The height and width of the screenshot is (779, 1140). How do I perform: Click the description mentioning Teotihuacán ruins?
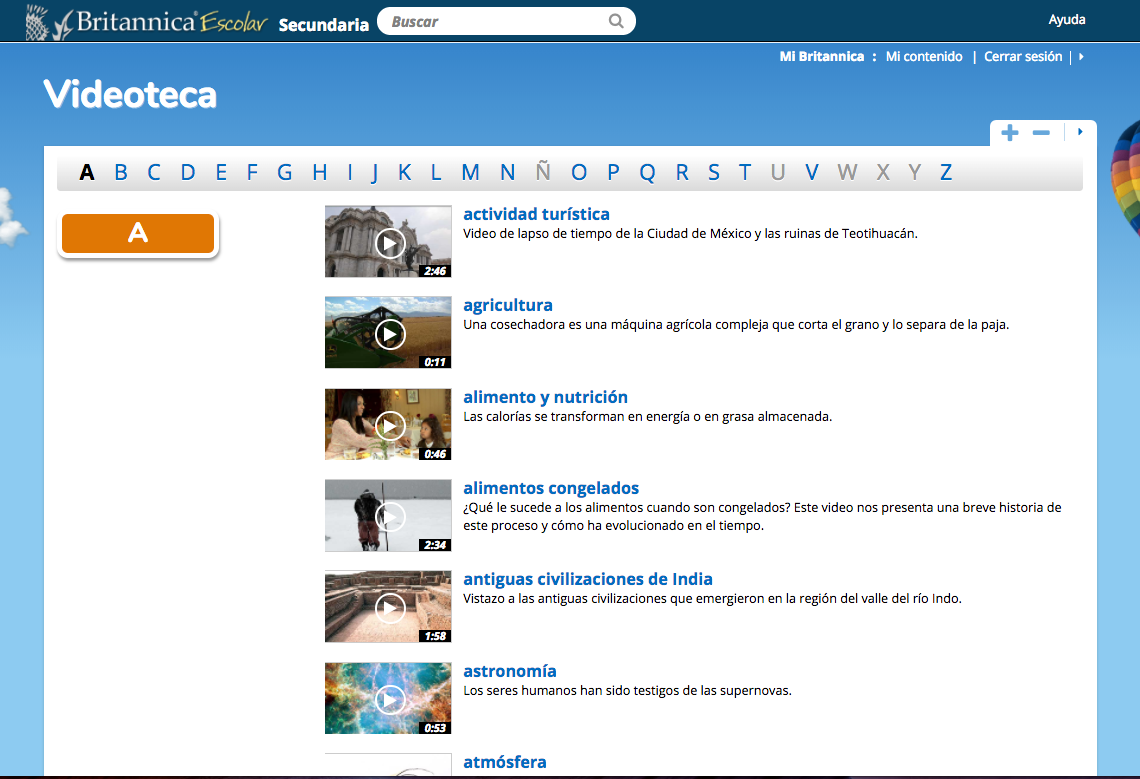click(x=690, y=233)
